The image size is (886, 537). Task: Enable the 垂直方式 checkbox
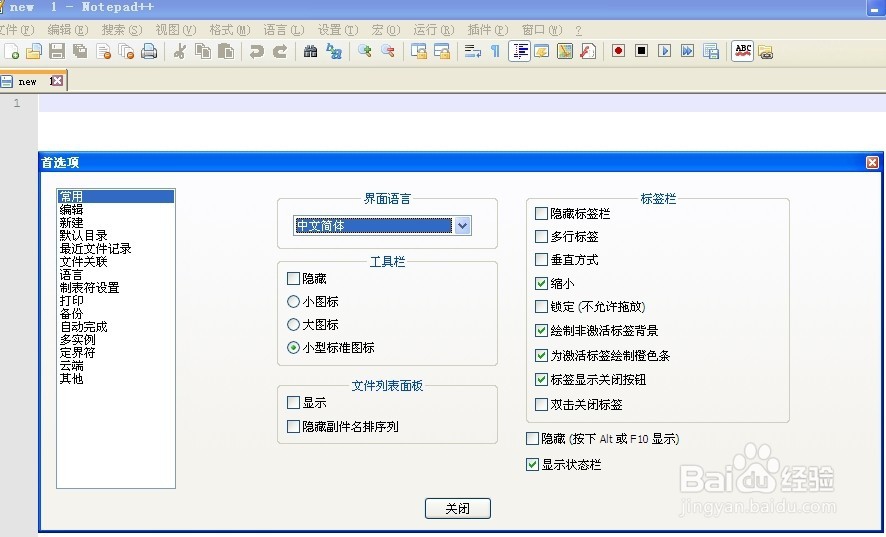tap(541, 259)
